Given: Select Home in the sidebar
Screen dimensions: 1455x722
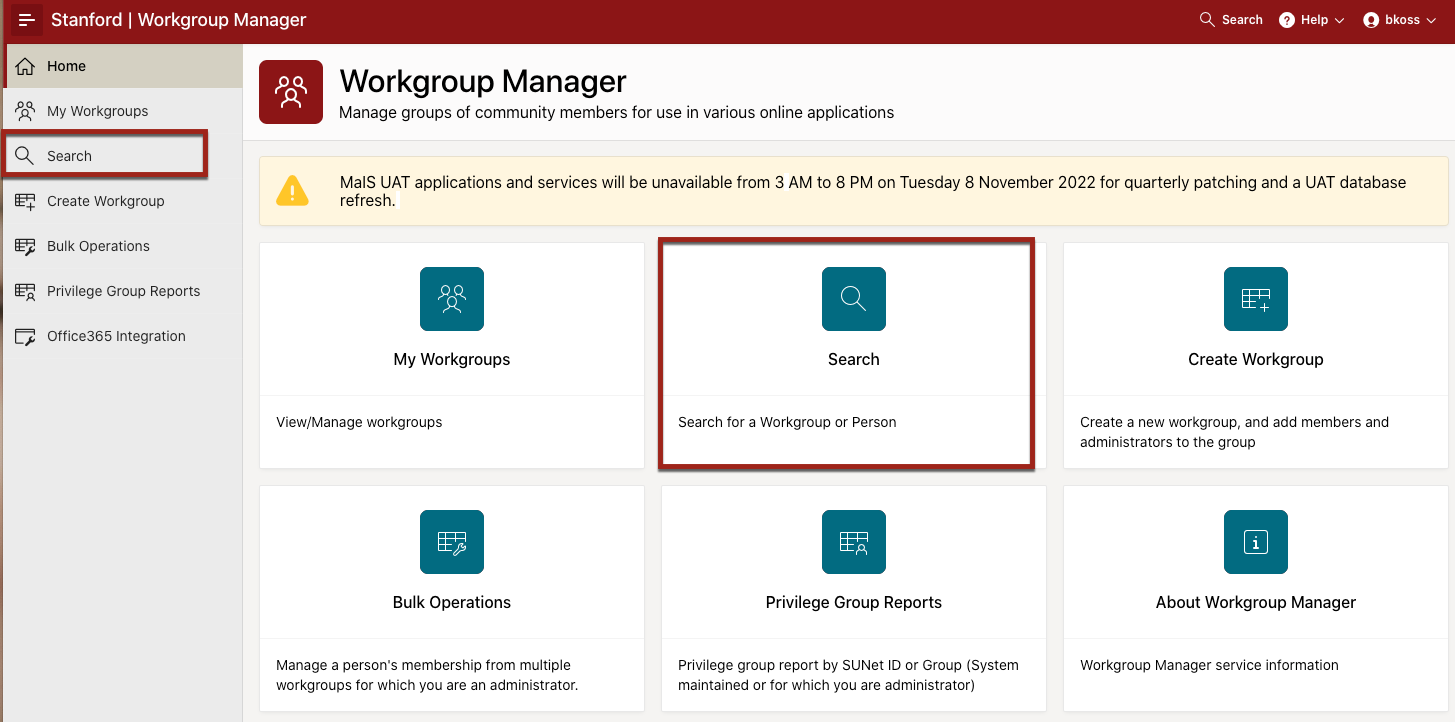Looking at the screenshot, I should [67, 65].
